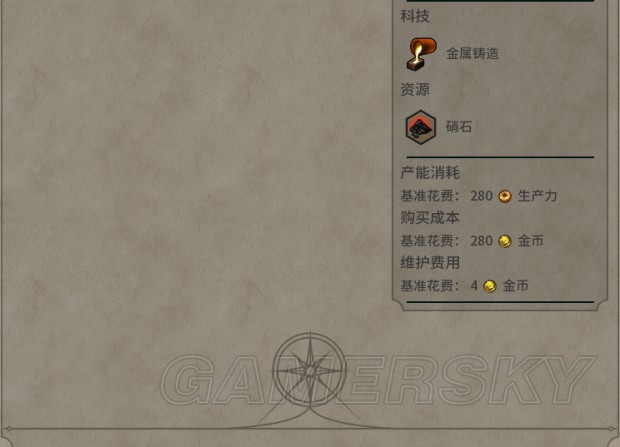Click the 金币 label in maintenance row
620x447 pixels.
point(516,285)
